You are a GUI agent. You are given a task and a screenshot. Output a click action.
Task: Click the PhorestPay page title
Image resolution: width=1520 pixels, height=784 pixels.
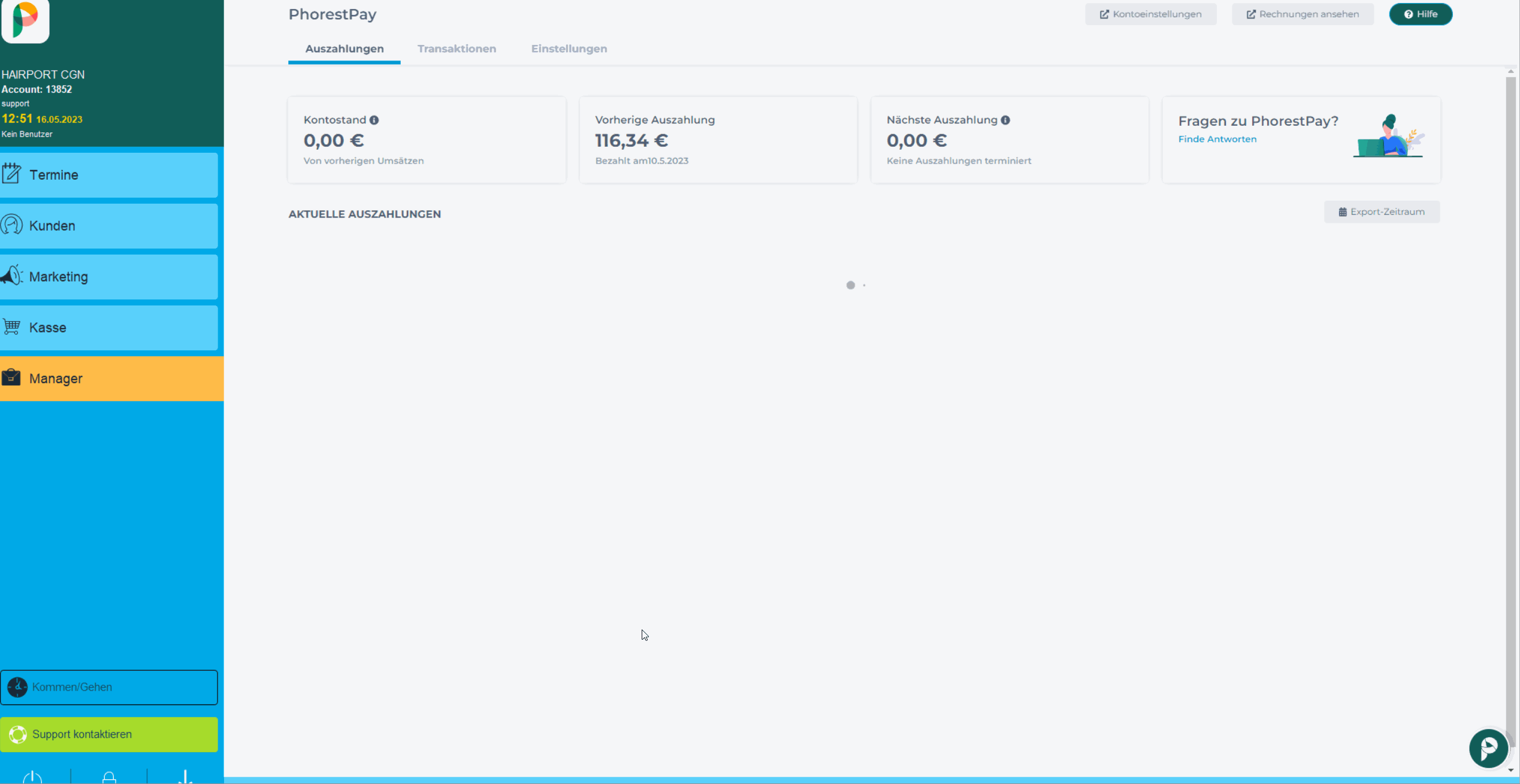[x=332, y=14]
